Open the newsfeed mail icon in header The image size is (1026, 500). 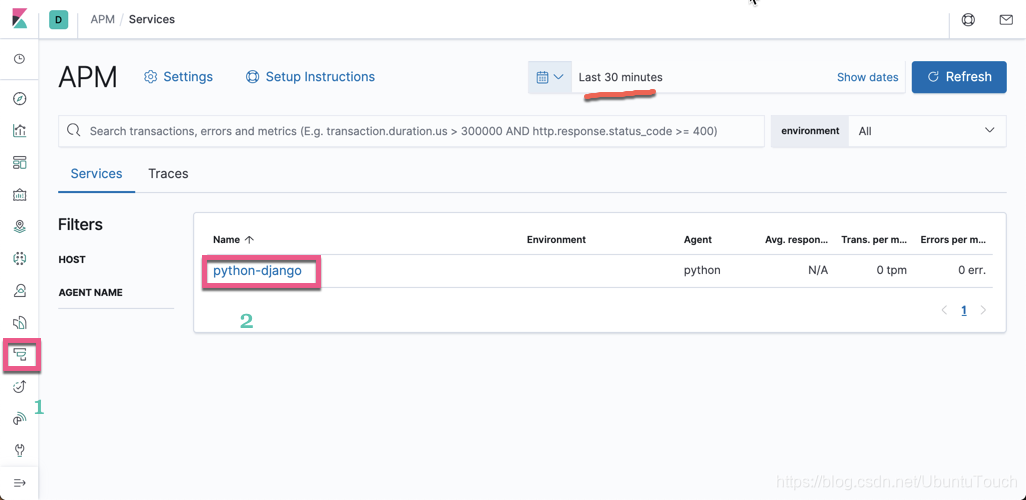pyautogui.click(x=1006, y=20)
